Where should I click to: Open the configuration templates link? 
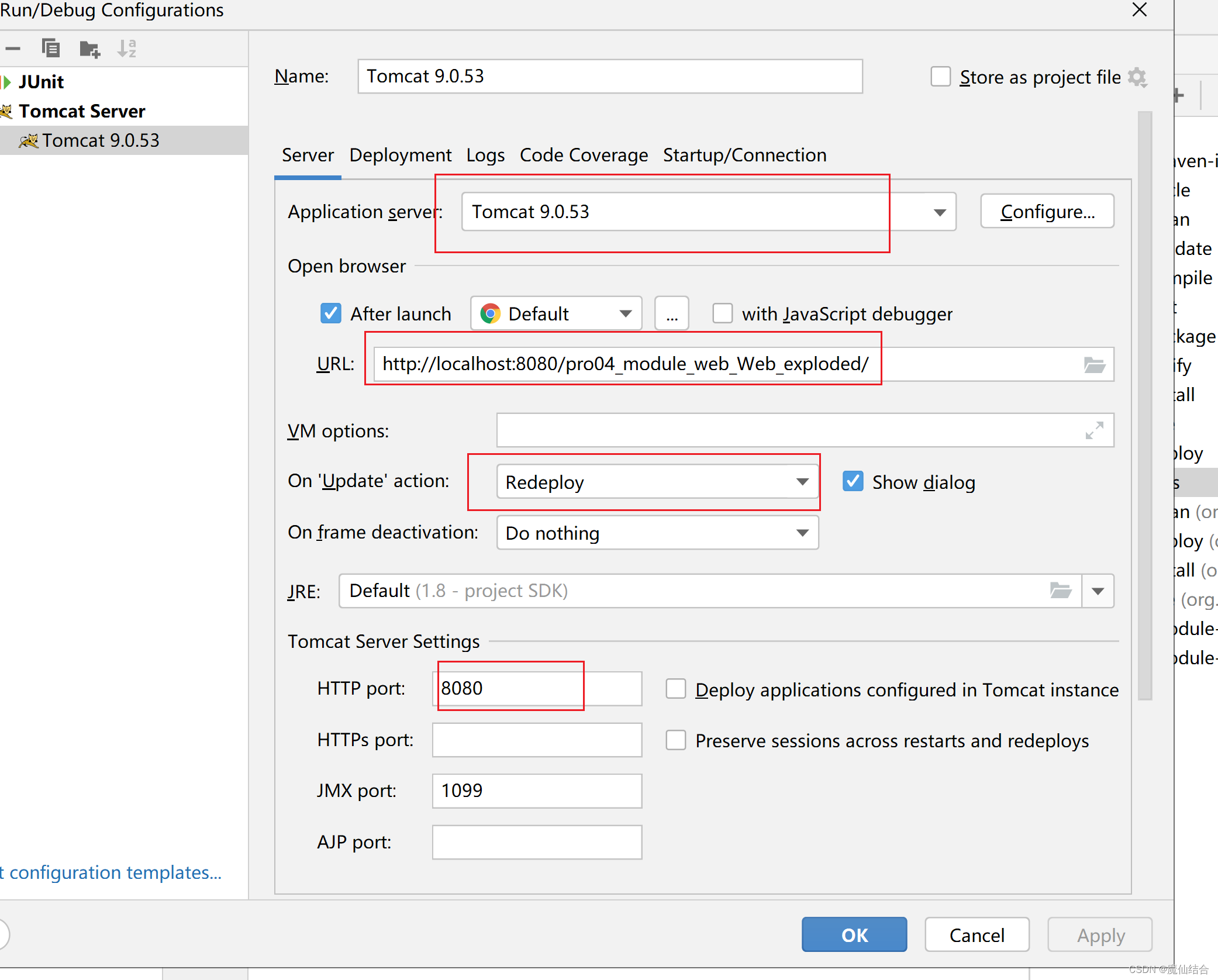tap(111, 872)
